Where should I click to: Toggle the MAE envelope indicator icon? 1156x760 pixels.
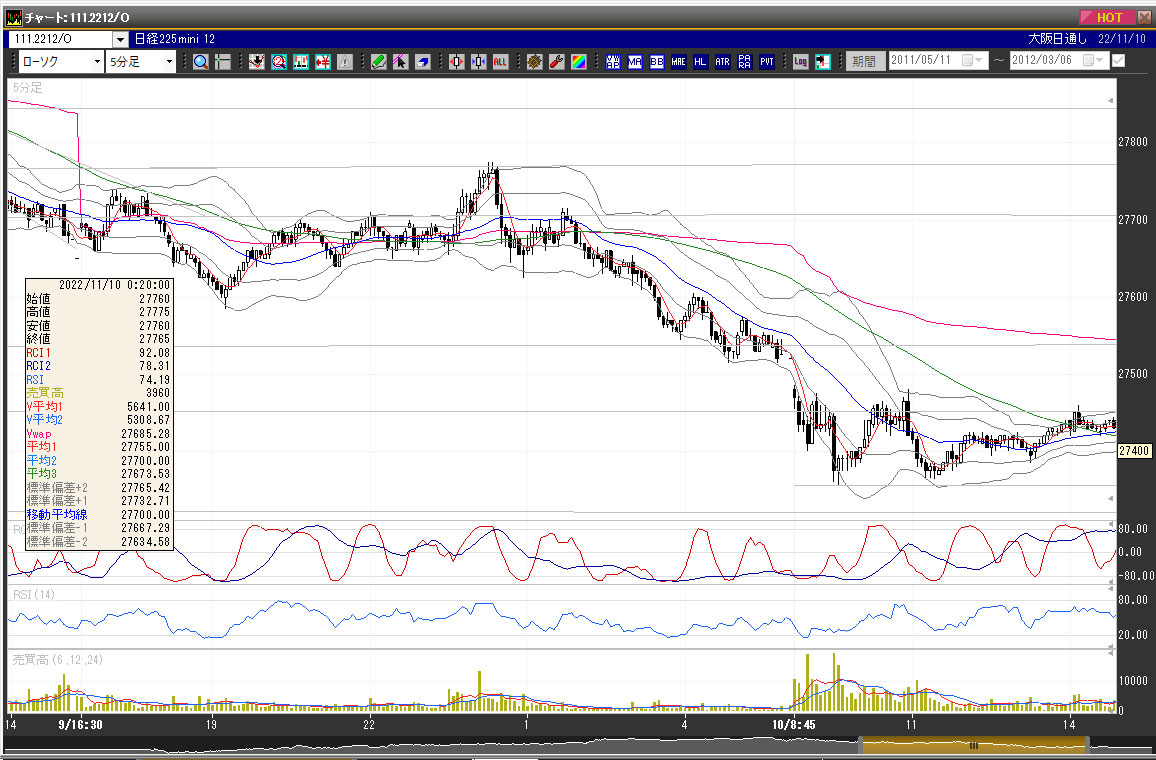678,62
